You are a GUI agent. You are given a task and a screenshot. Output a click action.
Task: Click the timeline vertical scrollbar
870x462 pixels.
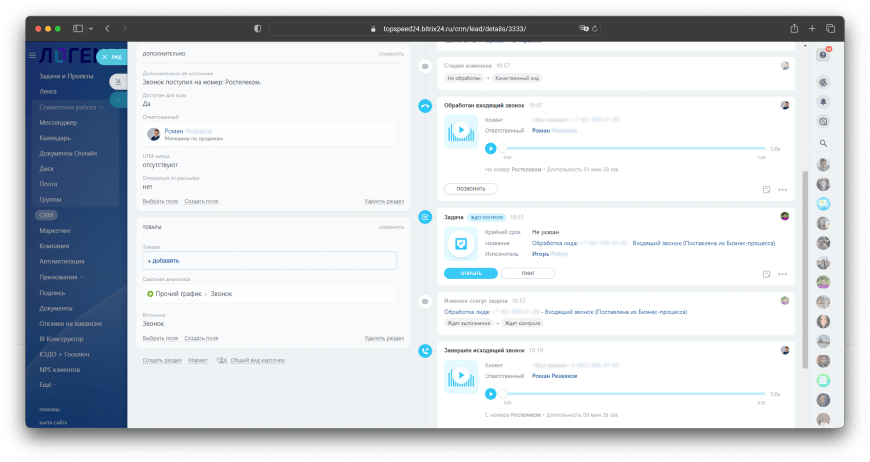pos(805,270)
